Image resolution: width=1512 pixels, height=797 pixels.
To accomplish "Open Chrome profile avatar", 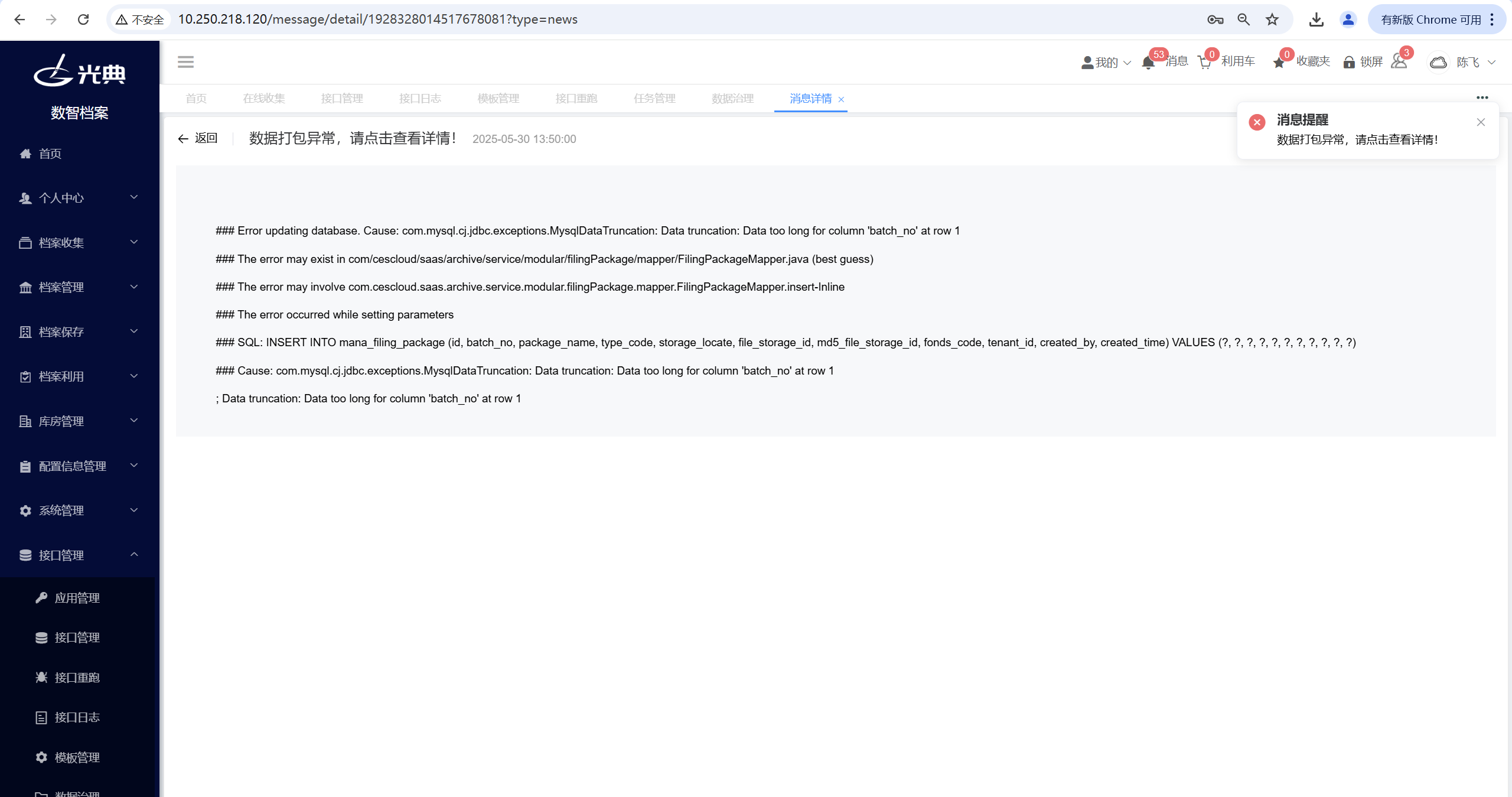I will [1348, 19].
